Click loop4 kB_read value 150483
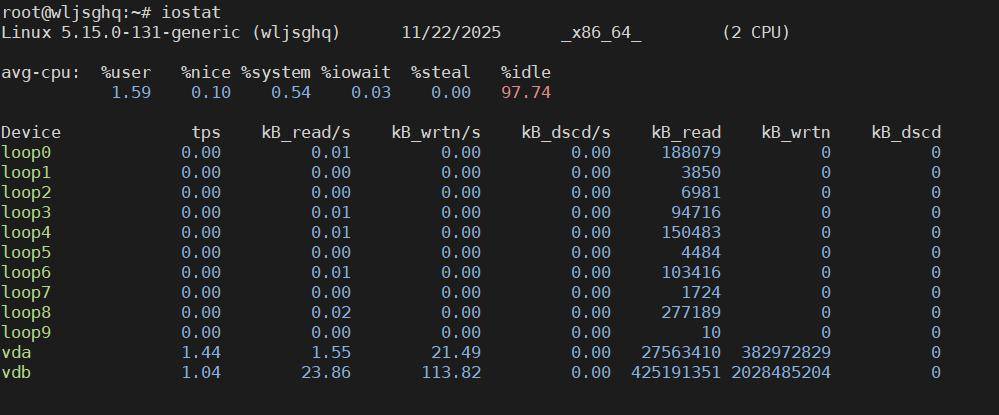Screen dimensions: 999x415 (x=691, y=233)
